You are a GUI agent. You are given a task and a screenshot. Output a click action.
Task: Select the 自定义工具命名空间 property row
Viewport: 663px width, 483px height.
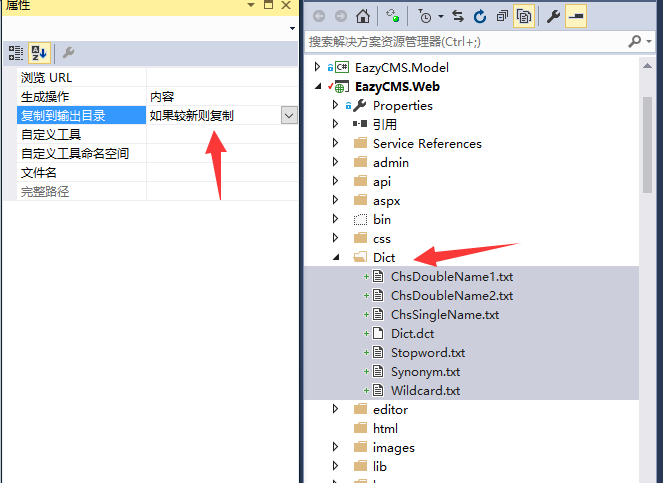pos(157,154)
